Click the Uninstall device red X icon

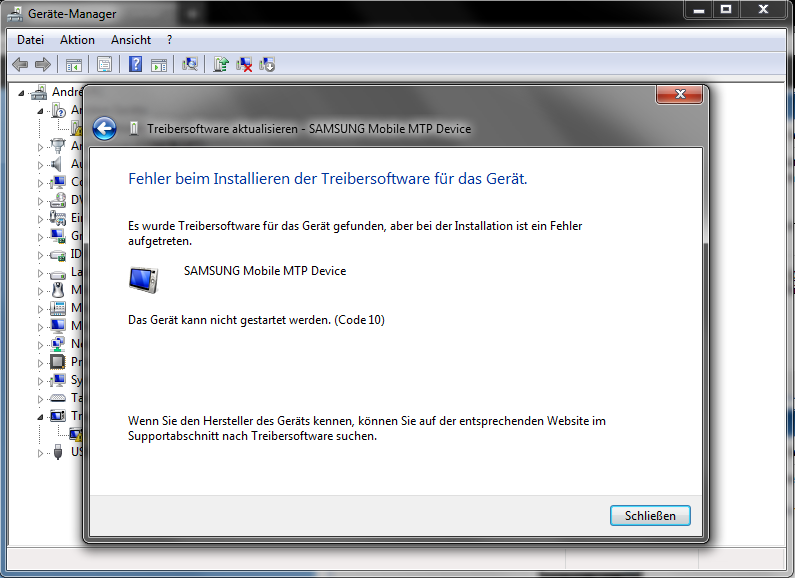244,64
